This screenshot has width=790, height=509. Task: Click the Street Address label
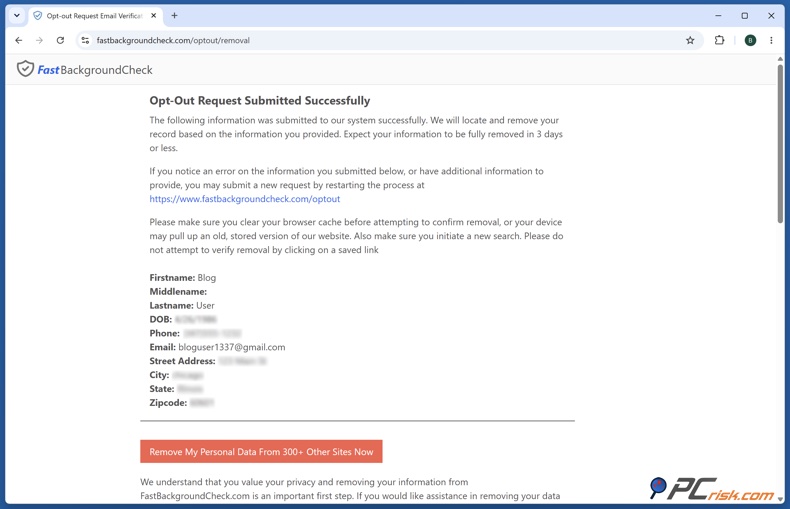[182, 361]
